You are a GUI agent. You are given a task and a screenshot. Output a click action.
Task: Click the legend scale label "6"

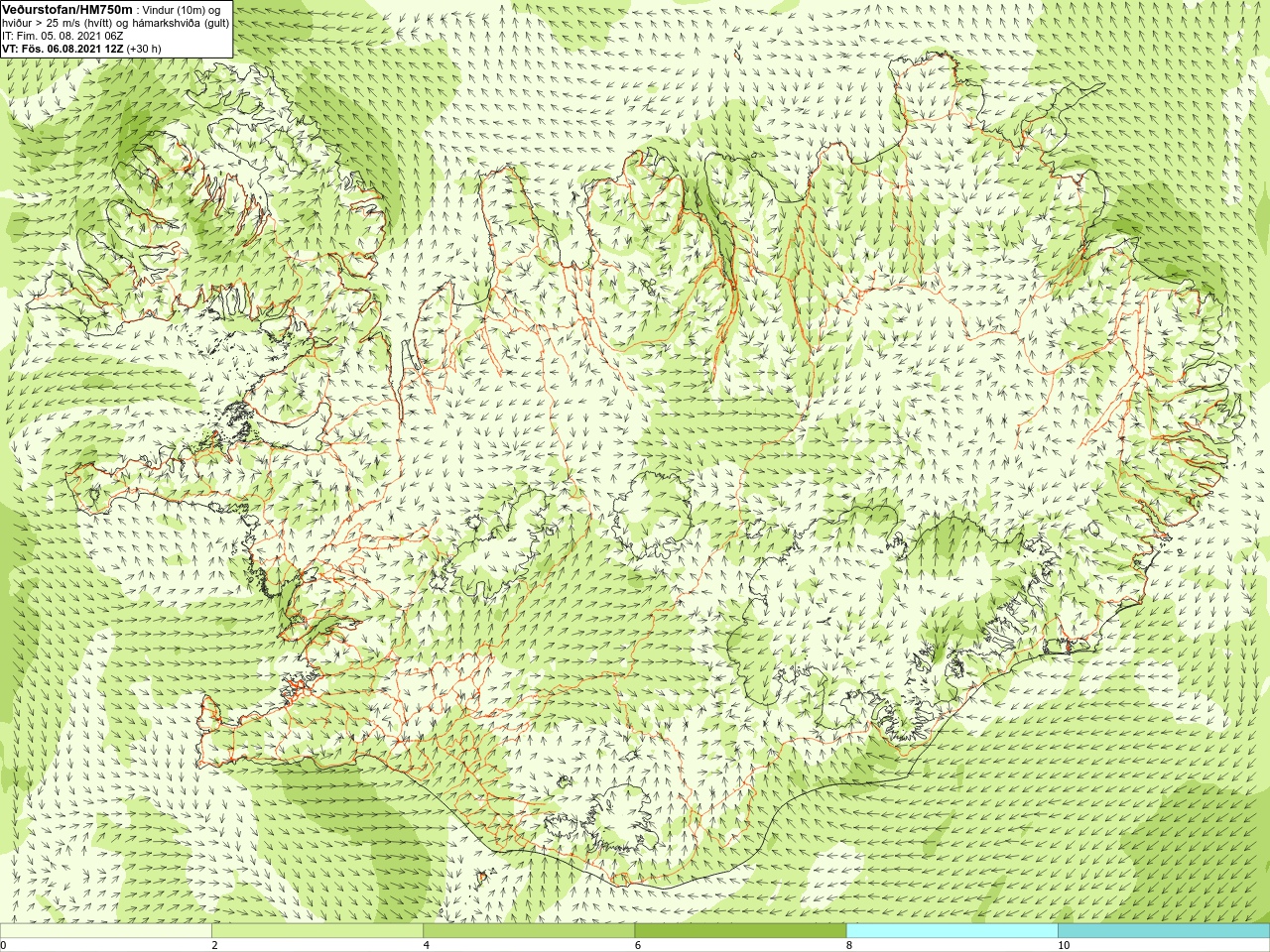pos(637,945)
